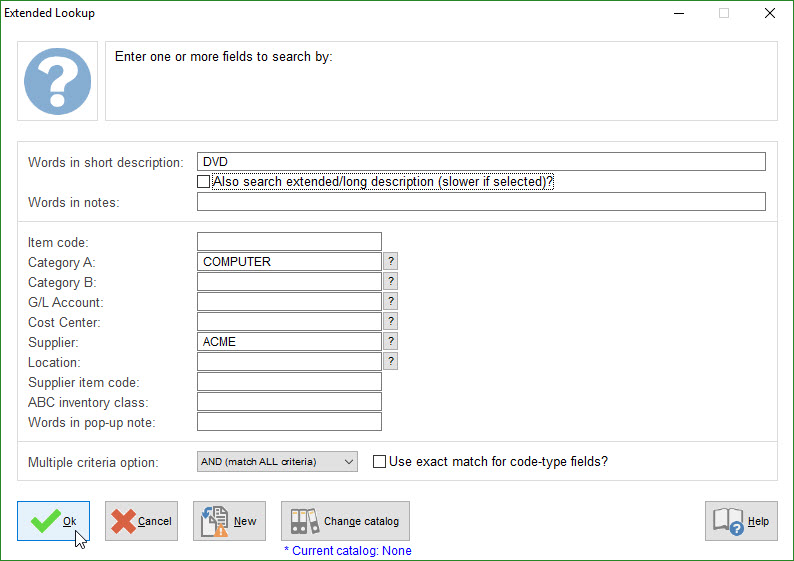The width and height of the screenshot is (794, 561).
Task: Click into the Item code field
Action: tap(289, 241)
